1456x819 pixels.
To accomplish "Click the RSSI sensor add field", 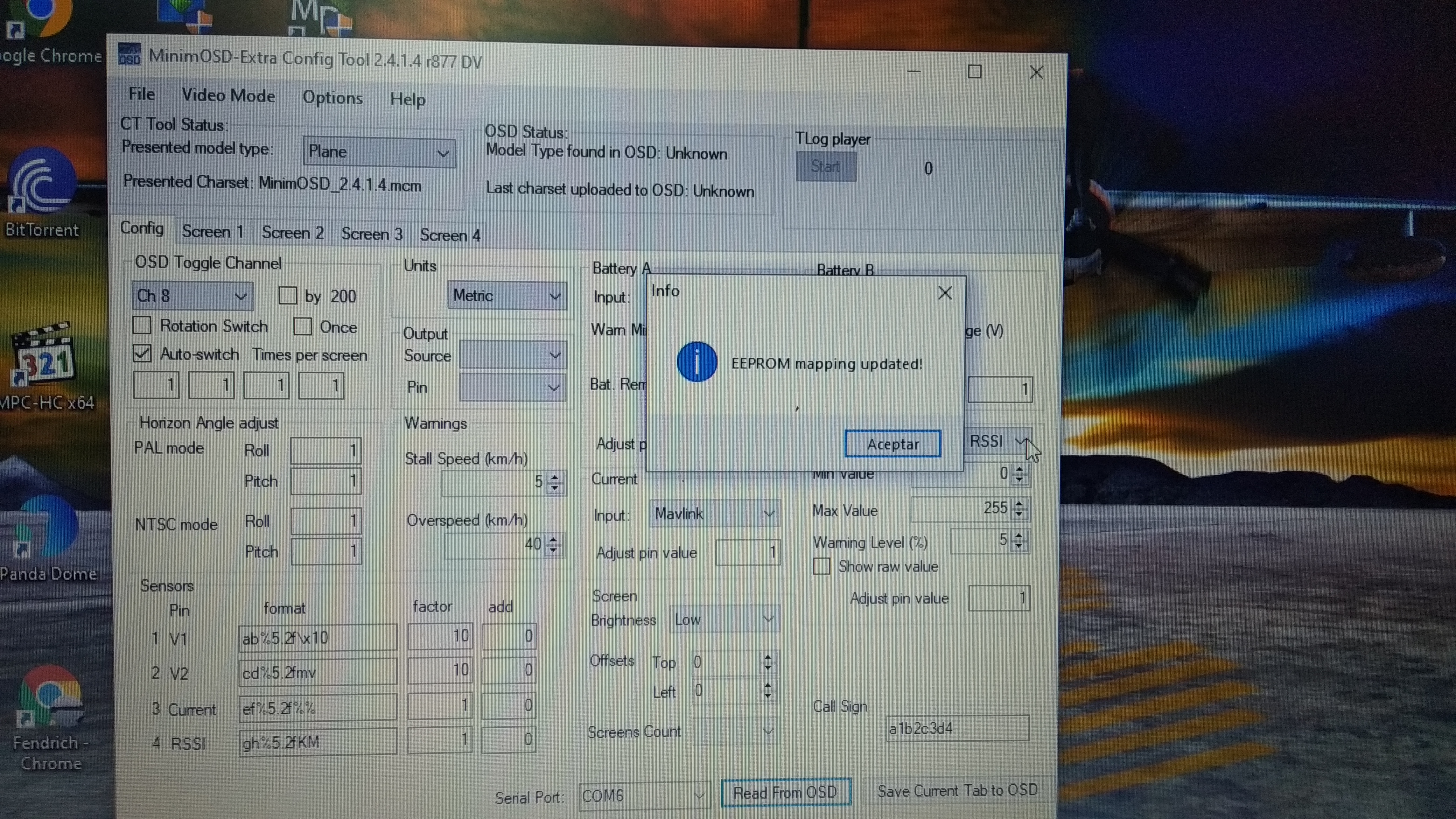I will (509, 739).
